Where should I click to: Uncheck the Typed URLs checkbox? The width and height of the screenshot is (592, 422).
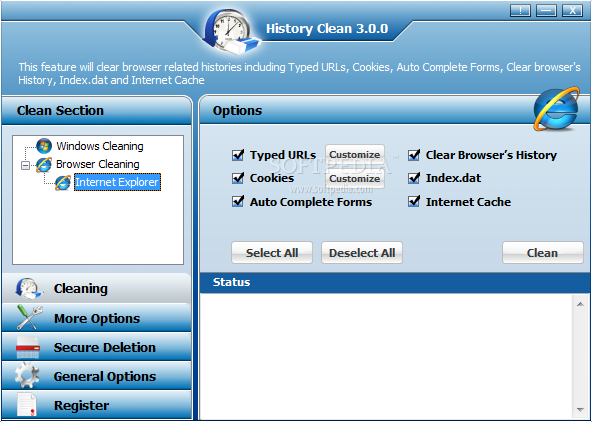[x=238, y=155]
